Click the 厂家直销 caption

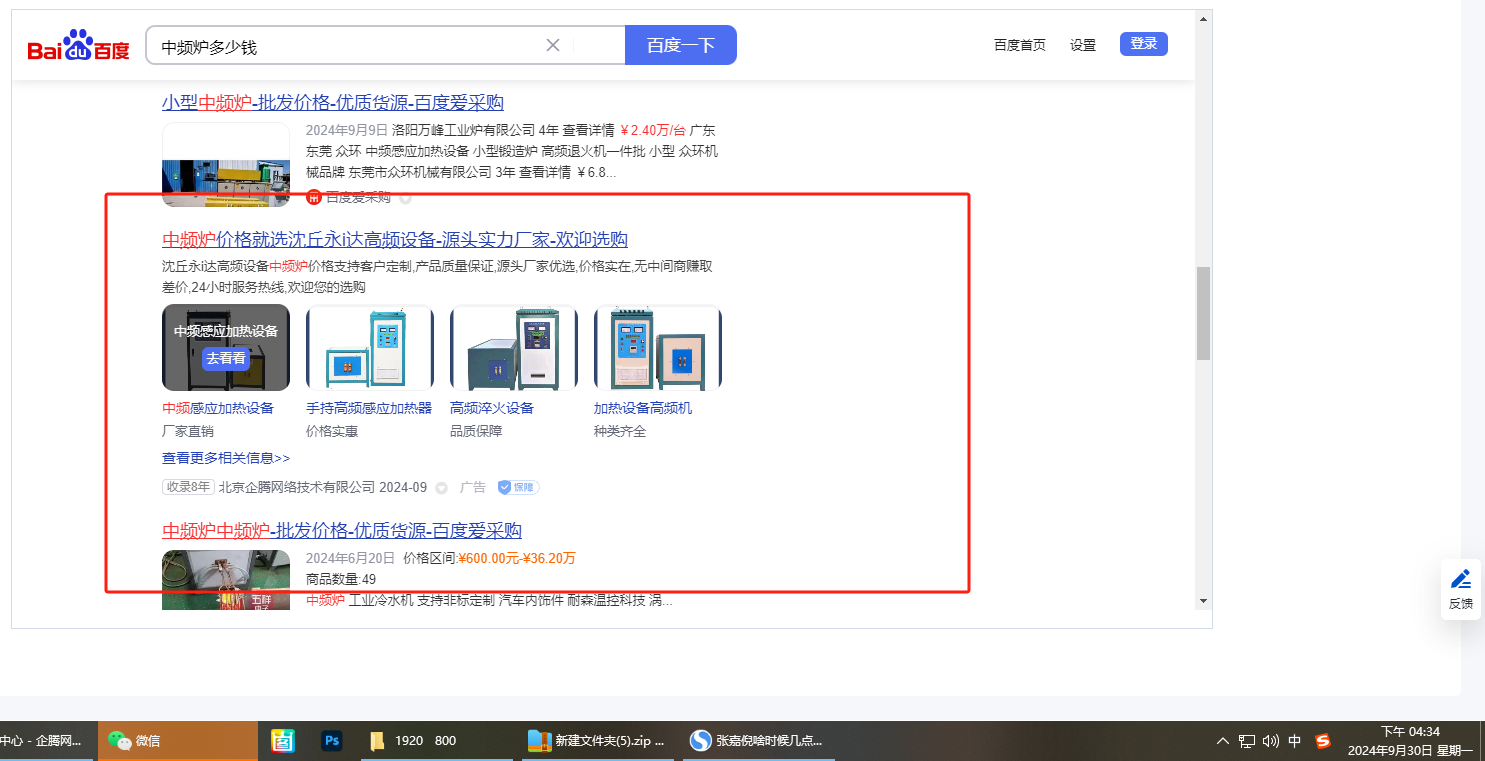[188, 431]
